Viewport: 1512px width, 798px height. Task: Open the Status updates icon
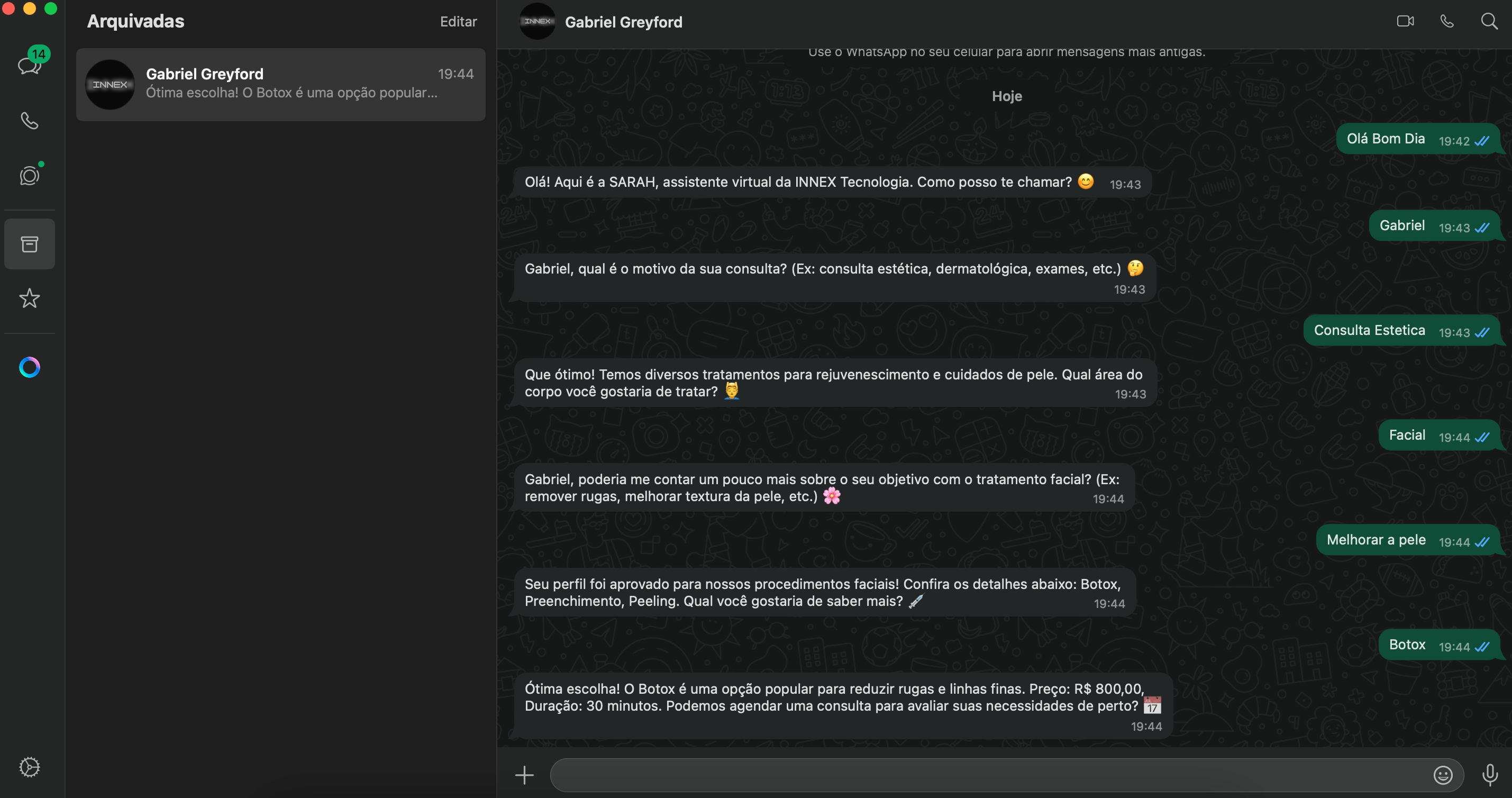click(x=29, y=176)
